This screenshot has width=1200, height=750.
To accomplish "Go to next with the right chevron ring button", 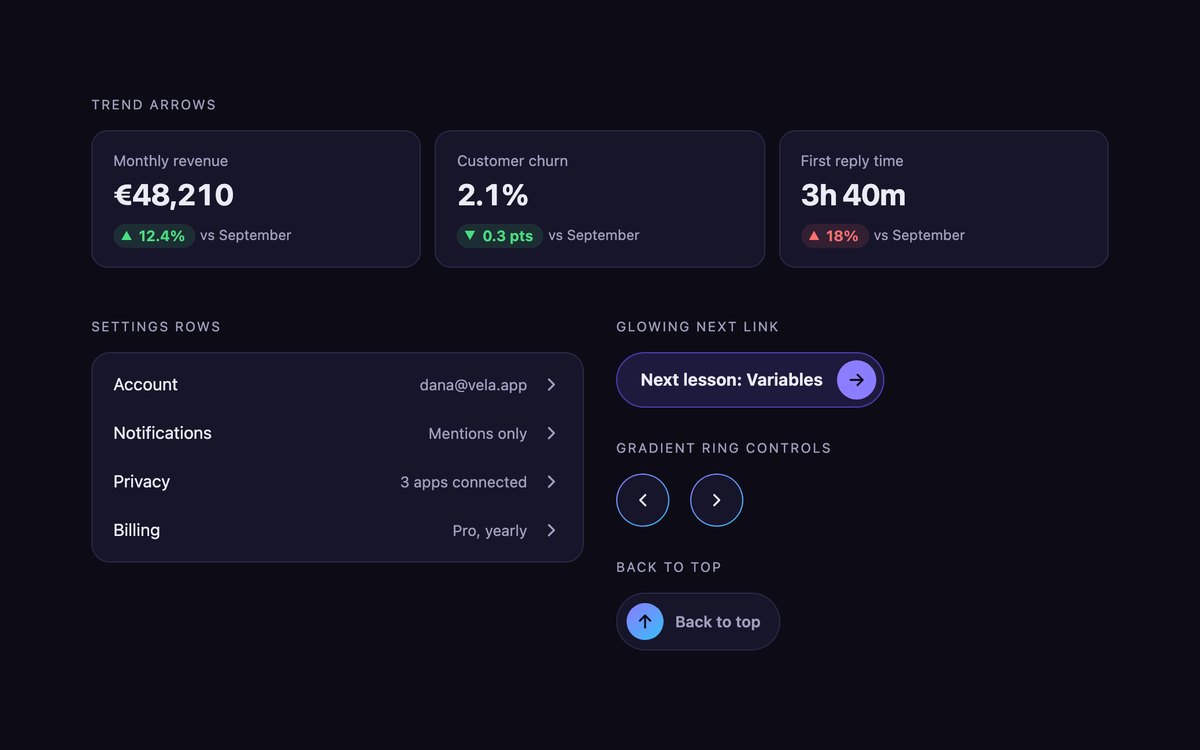I will click(717, 500).
